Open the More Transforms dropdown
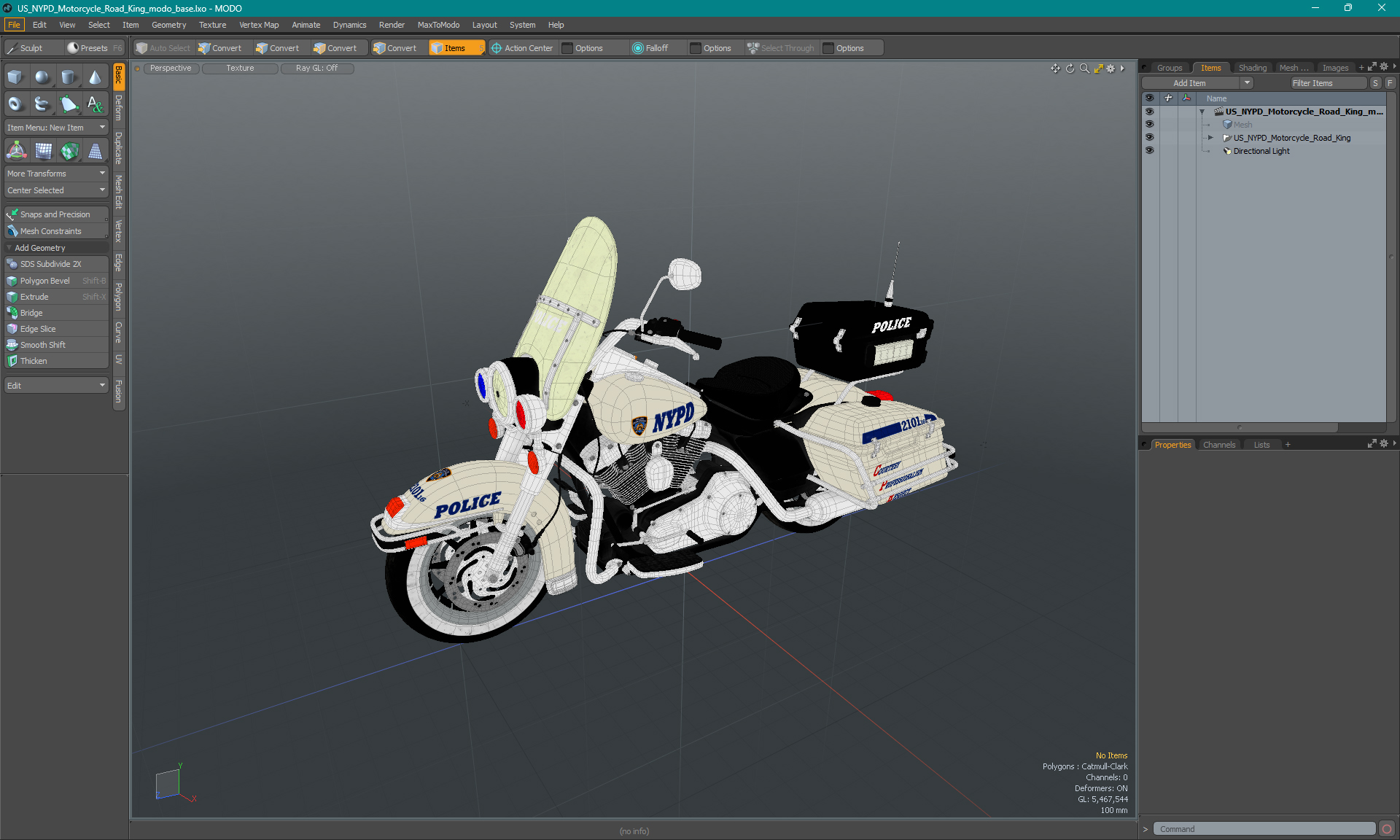1400x840 pixels. pyautogui.click(x=56, y=174)
